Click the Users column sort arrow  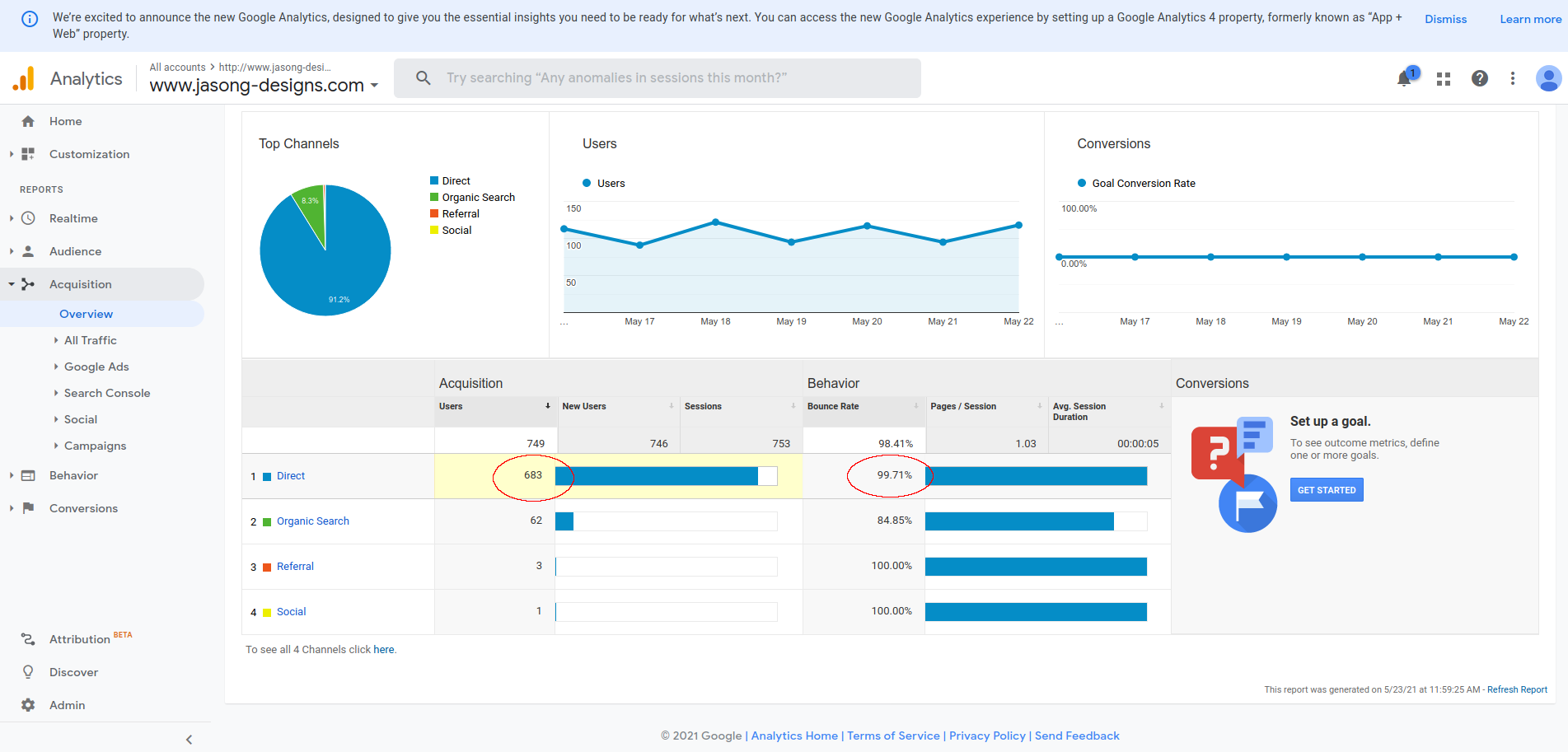(547, 406)
